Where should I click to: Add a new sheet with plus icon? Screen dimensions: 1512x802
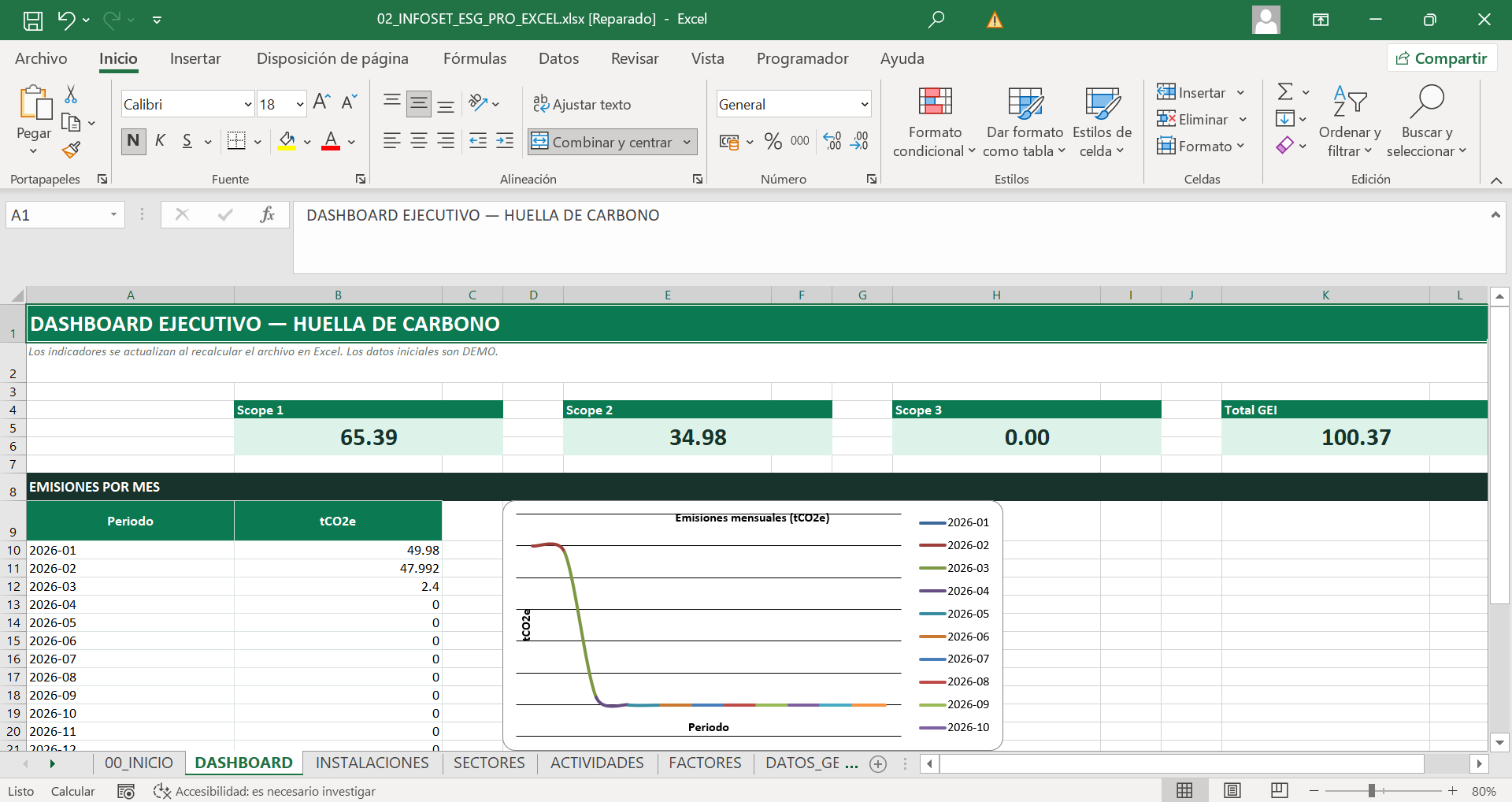[x=878, y=763]
